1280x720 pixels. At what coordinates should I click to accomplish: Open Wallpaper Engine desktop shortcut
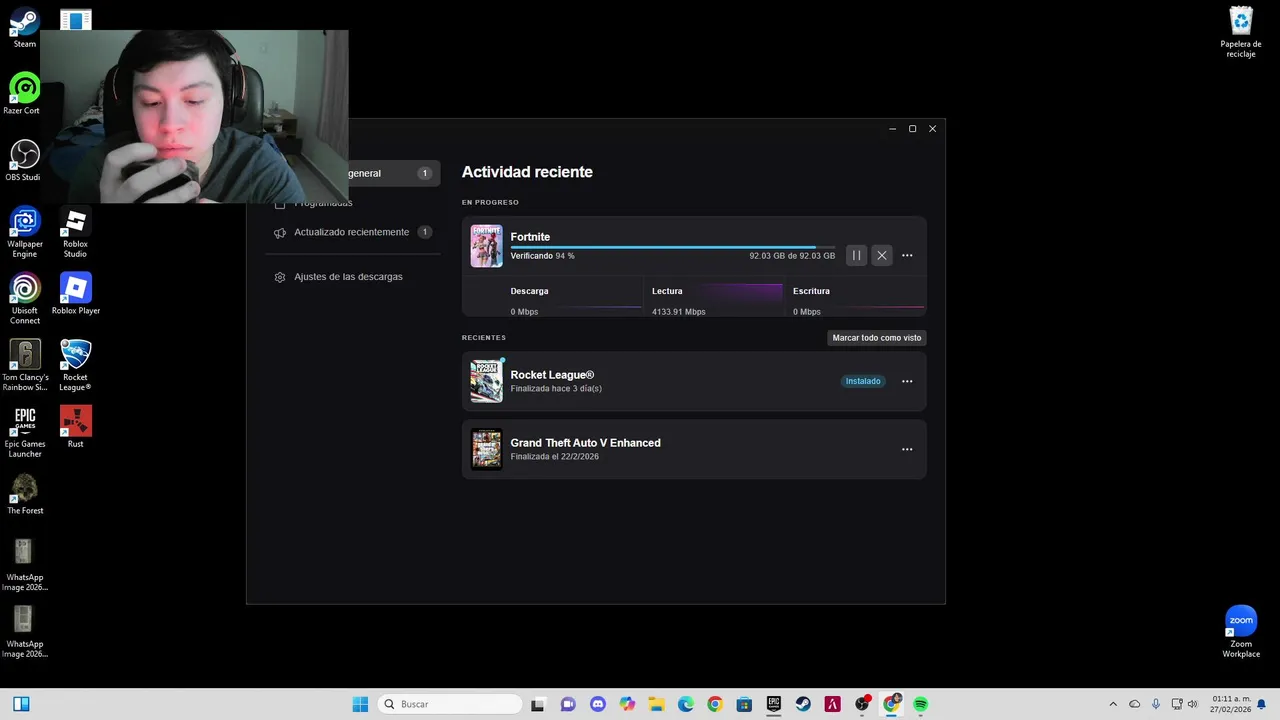pyautogui.click(x=25, y=233)
